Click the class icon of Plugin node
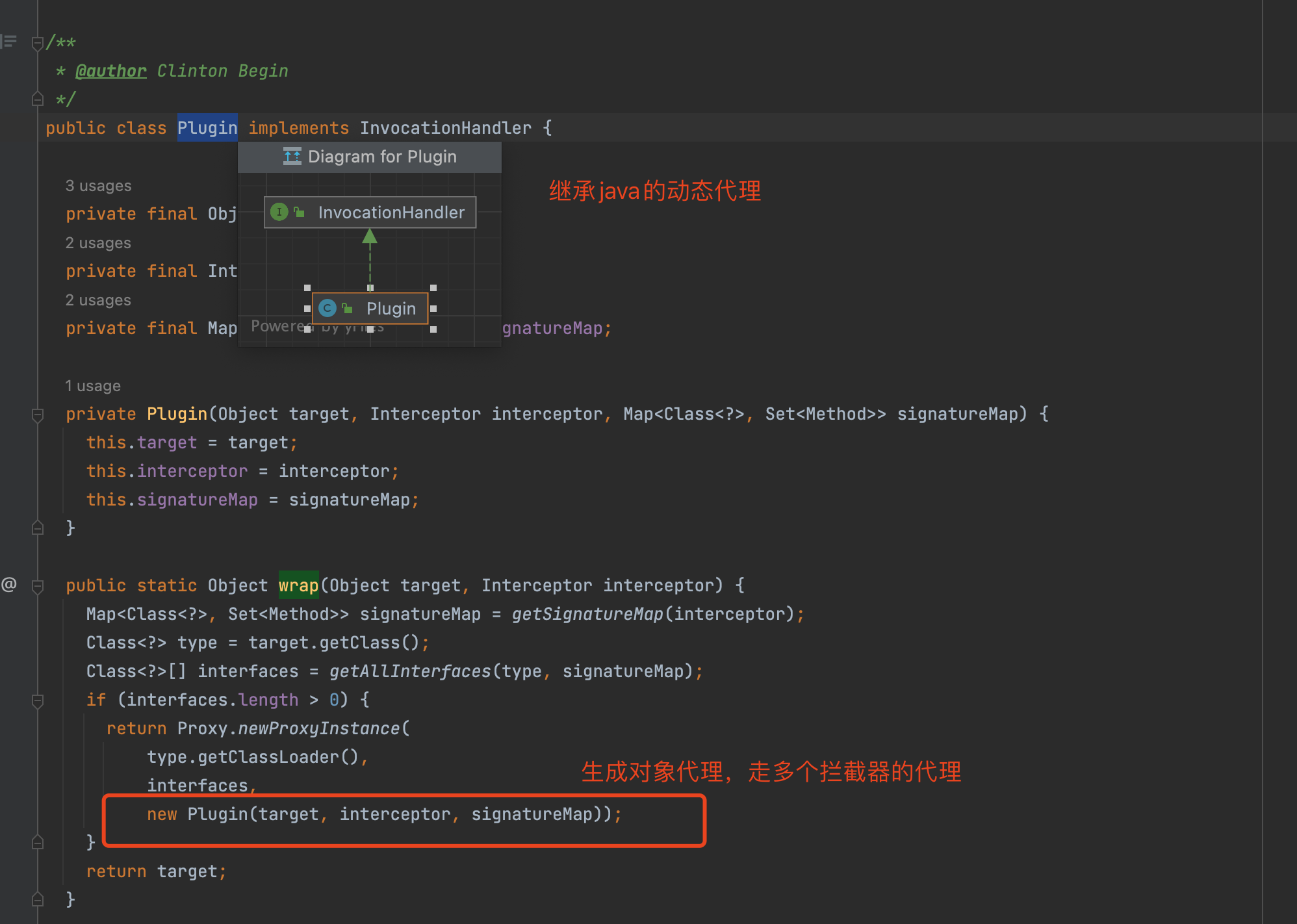This screenshot has width=1297, height=924. coord(327,308)
